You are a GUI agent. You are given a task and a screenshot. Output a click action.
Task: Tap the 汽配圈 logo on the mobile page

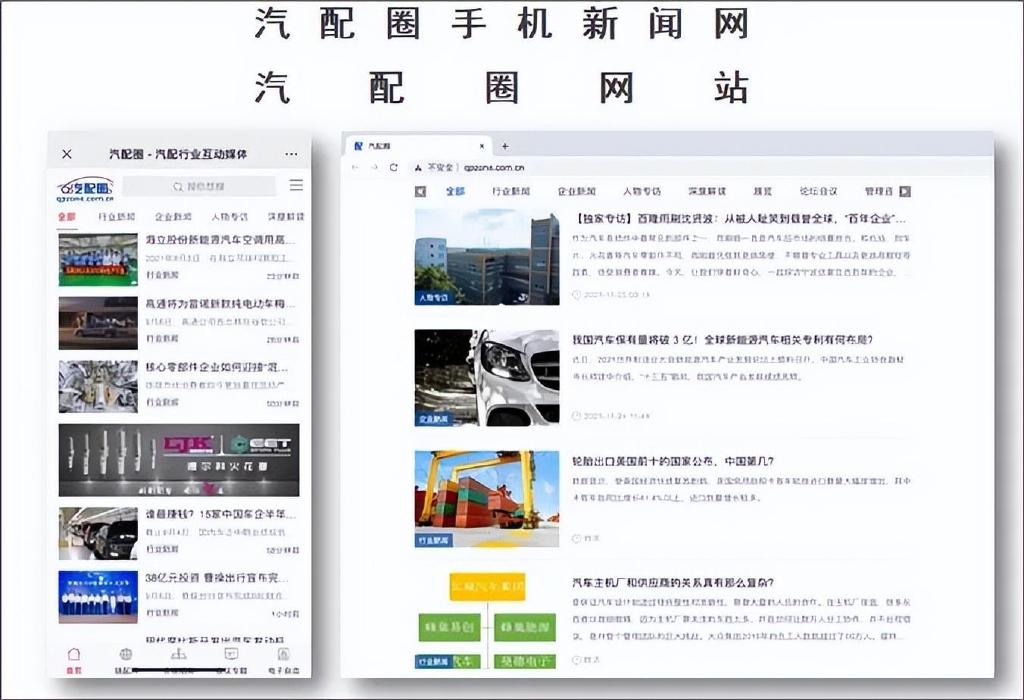(85, 189)
